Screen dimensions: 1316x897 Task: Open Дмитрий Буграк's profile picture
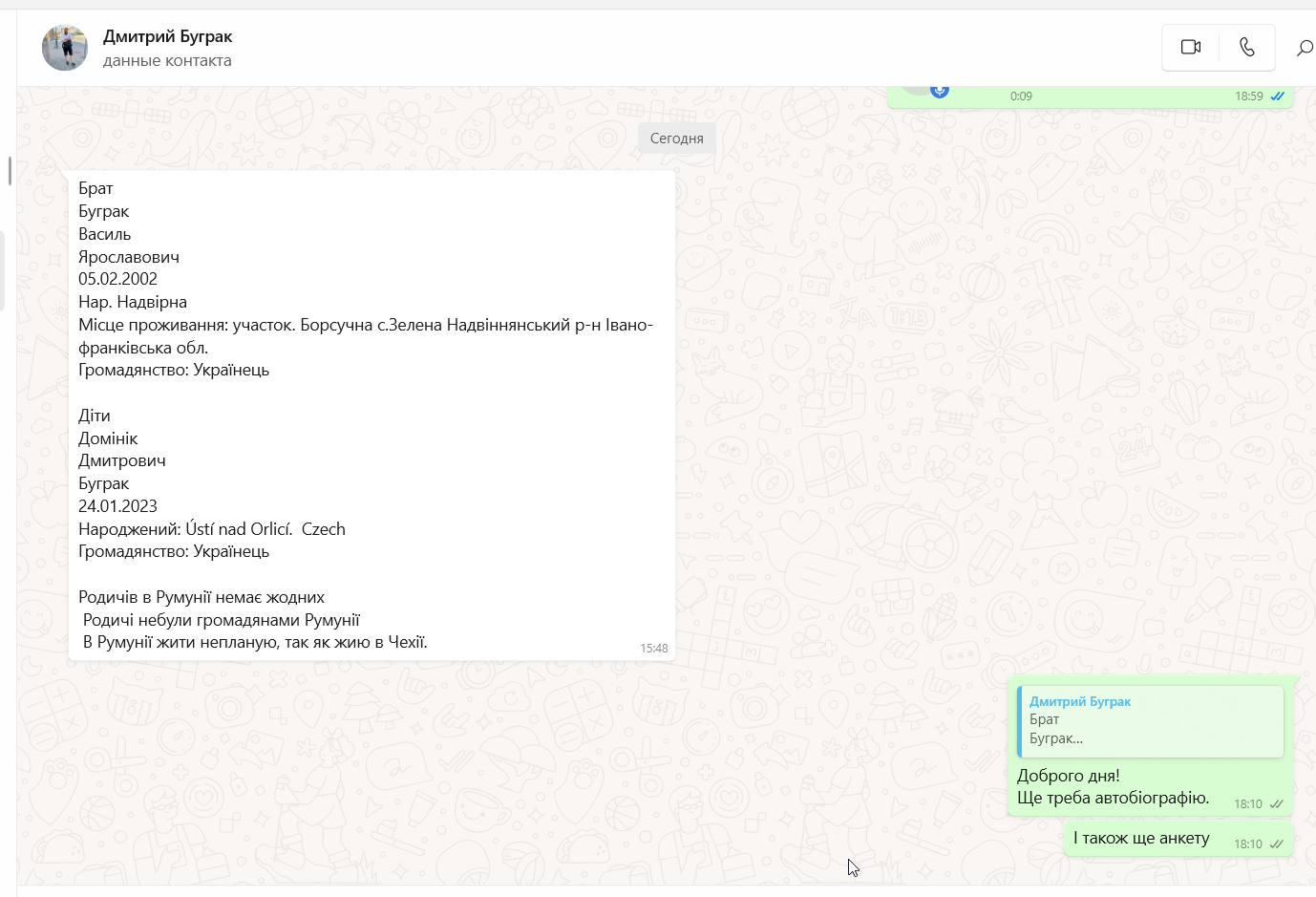[65, 48]
